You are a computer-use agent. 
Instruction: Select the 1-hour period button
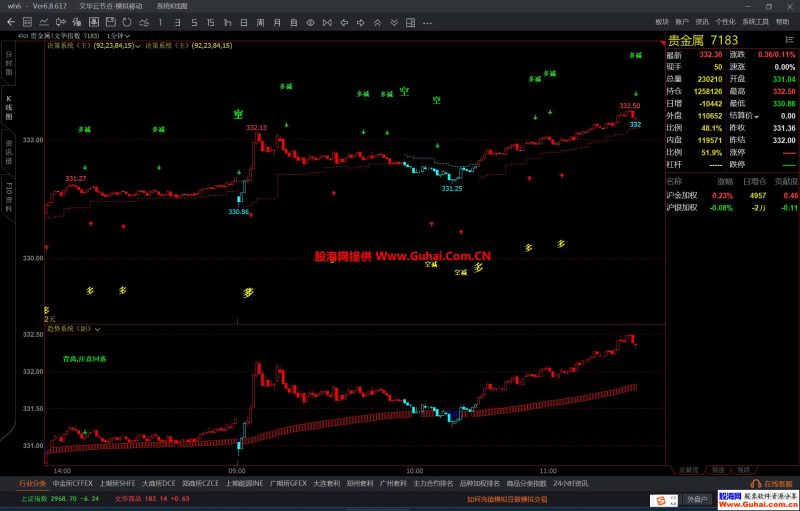click(227, 22)
